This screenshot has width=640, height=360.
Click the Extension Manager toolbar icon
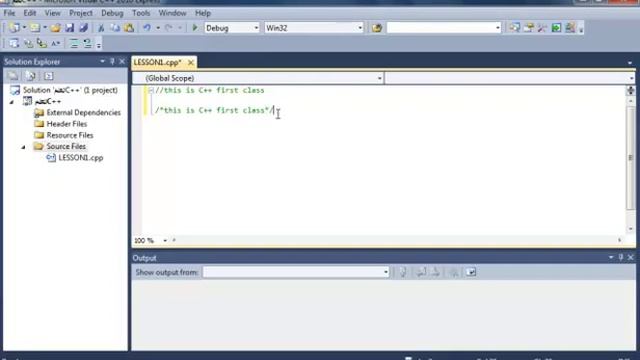coord(570,28)
